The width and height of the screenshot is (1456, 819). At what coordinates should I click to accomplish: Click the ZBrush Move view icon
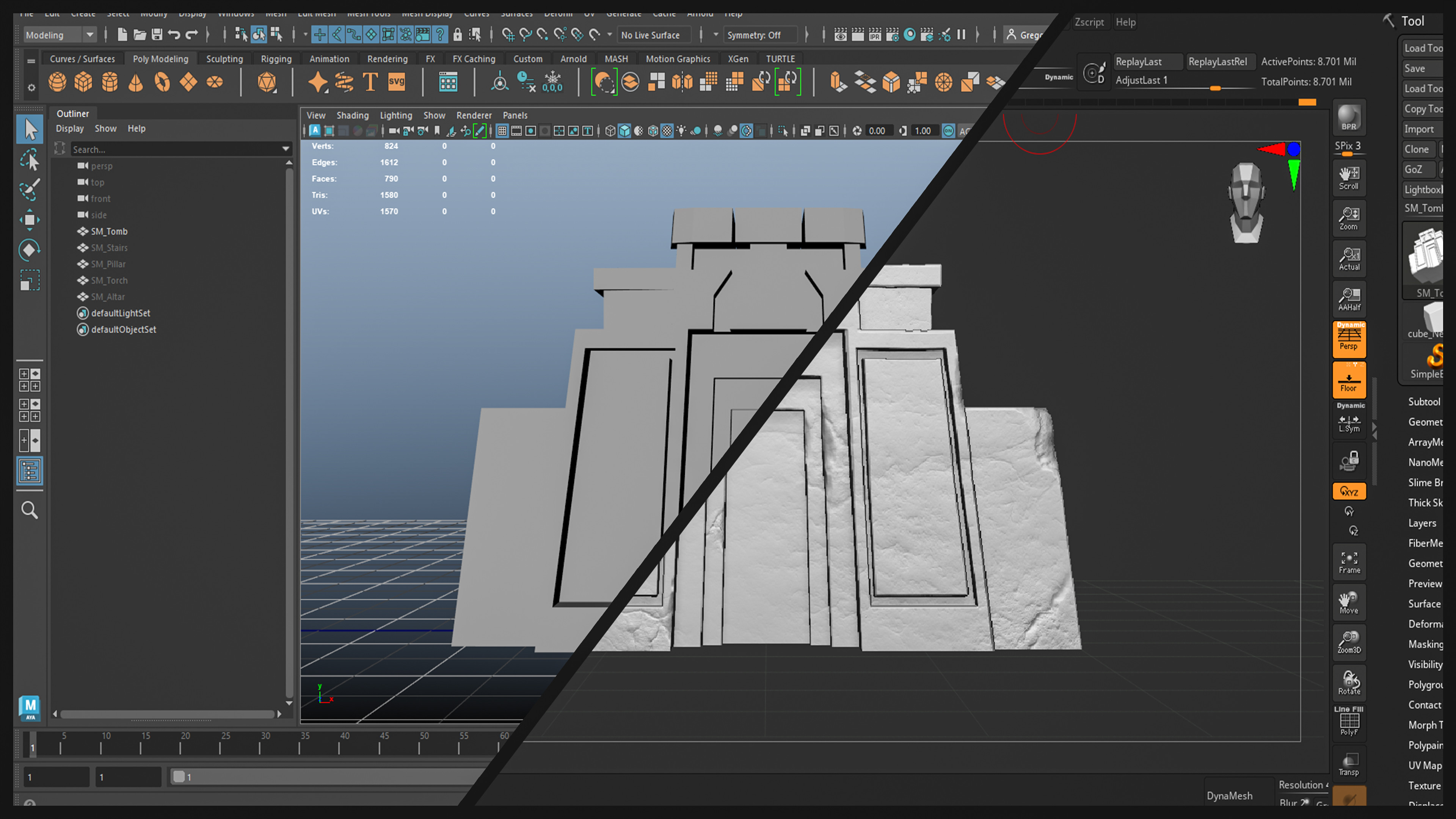coord(1349,602)
